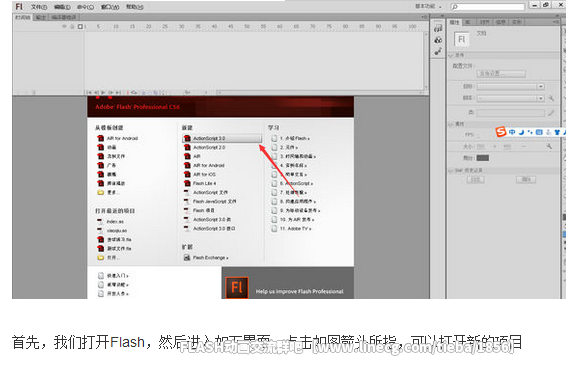Viewport: 566px width, 366px height.
Task: Click the 类 class input field
Action: tap(510, 113)
